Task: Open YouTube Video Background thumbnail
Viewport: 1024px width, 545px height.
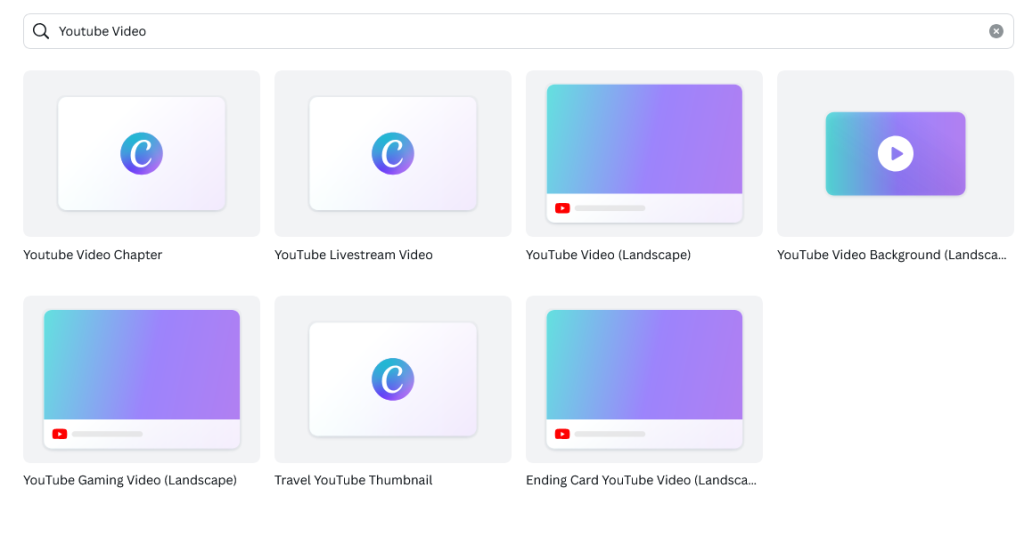Action: pos(895,153)
